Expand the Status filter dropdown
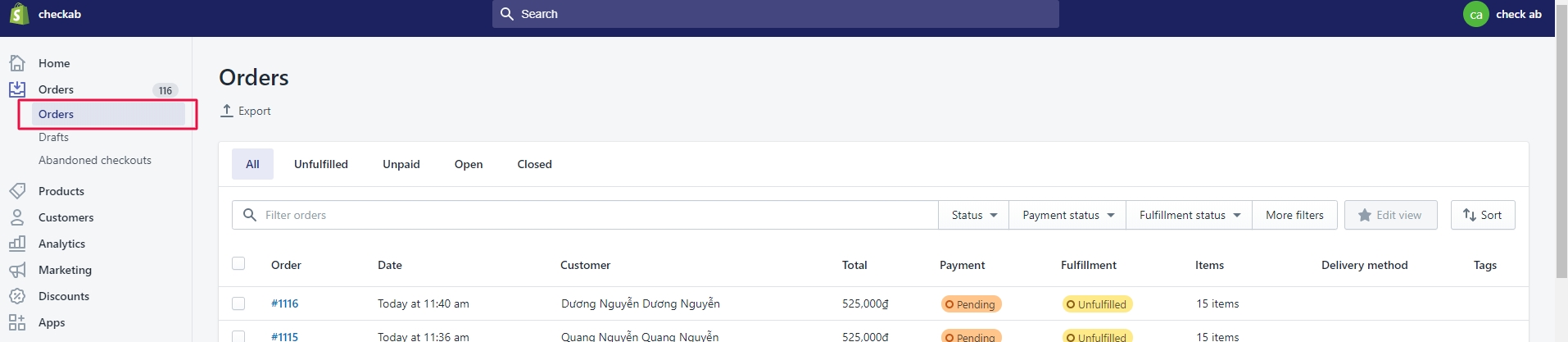Screen dimensions: 1568x342 (x=973, y=215)
